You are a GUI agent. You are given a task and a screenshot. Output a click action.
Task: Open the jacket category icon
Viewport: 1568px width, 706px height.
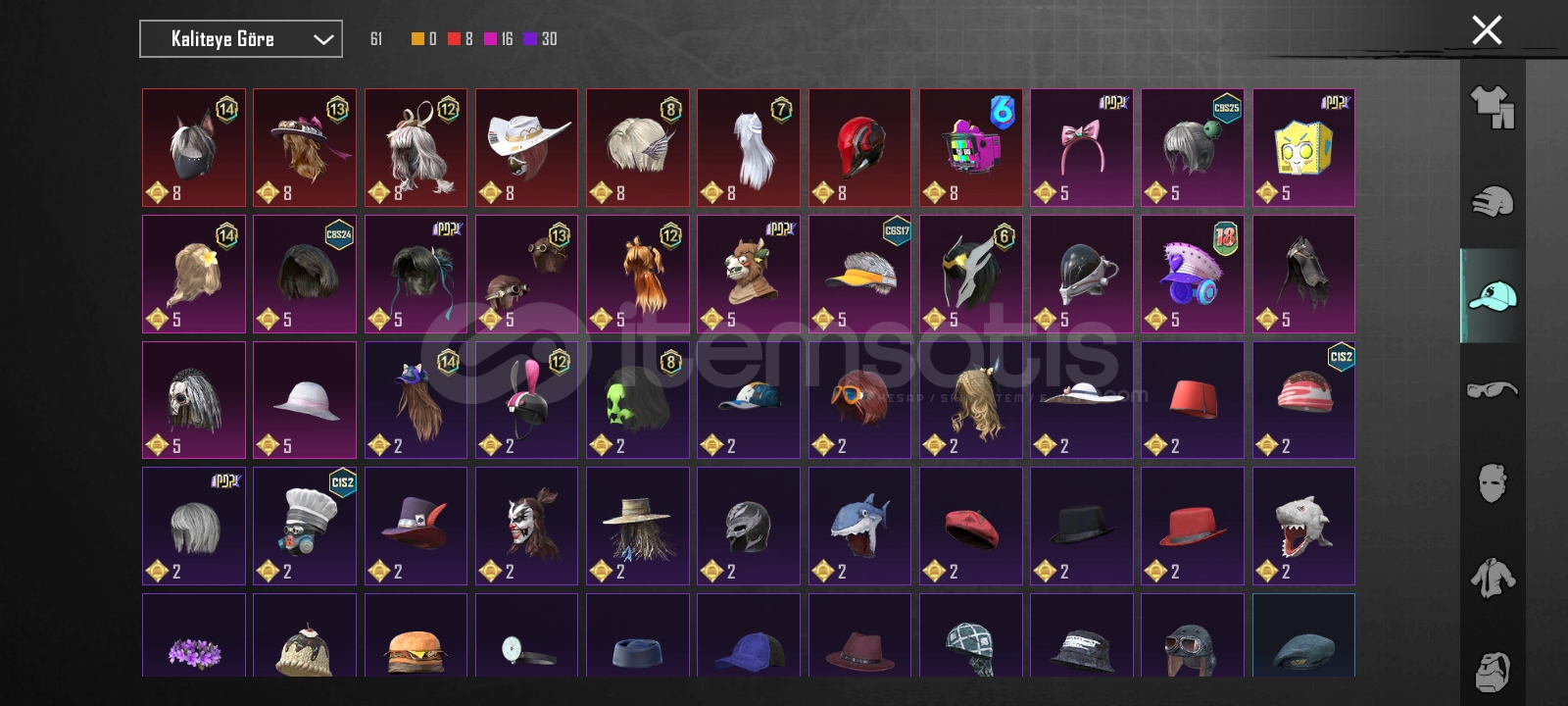click(x=1492, y=577)
